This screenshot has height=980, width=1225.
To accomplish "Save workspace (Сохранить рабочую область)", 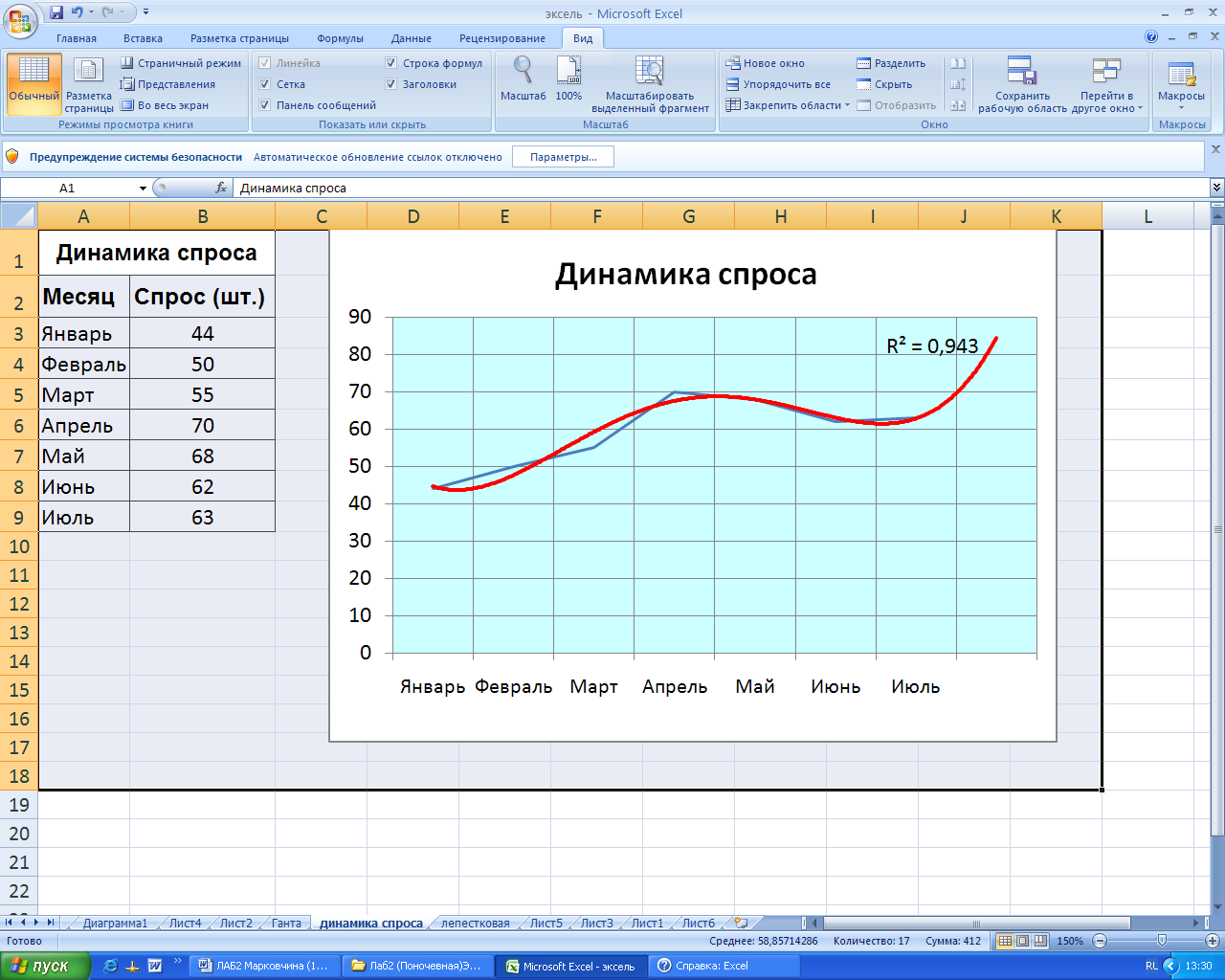I will 1022,84.
